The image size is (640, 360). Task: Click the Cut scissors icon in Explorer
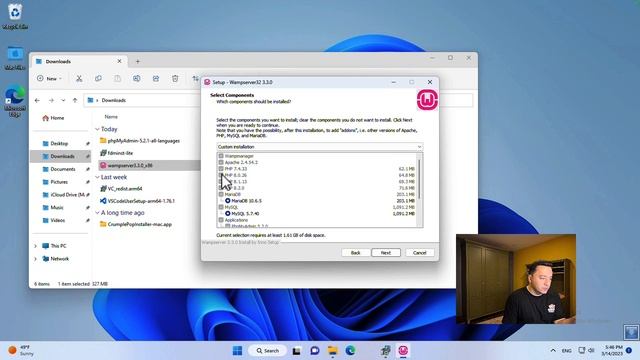click(79, 78)
